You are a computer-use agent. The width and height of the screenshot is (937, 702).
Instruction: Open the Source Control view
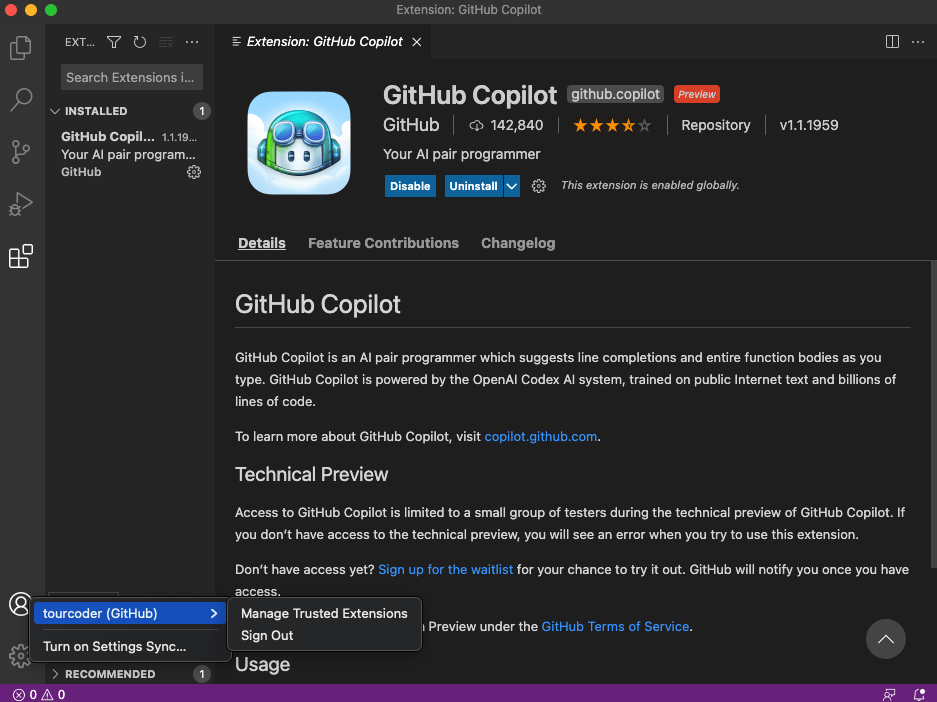[21, 152]
